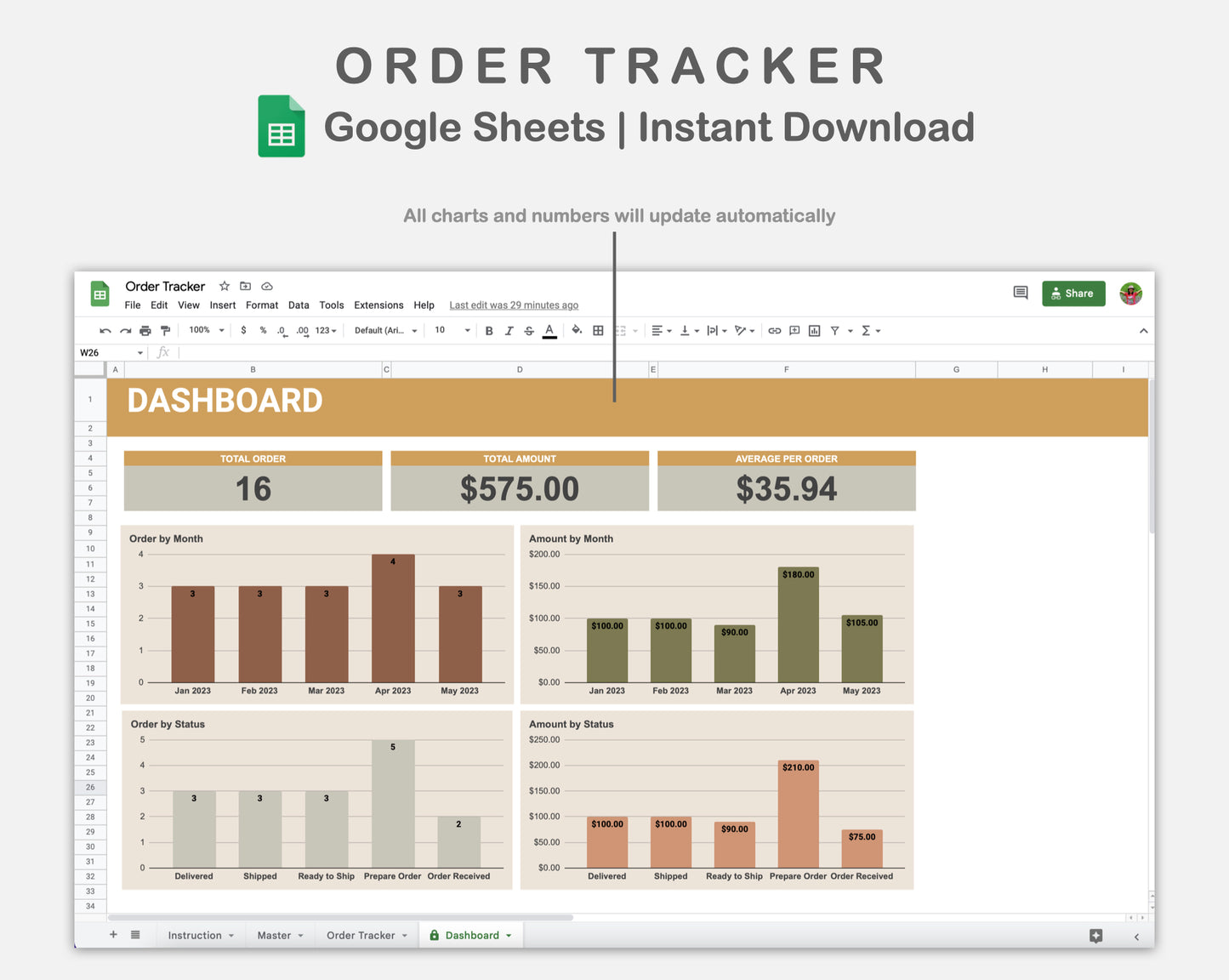Toggle italic formatting
Image resolution: width=1229 pixels, height=980 pixels.
coord(509,330)
